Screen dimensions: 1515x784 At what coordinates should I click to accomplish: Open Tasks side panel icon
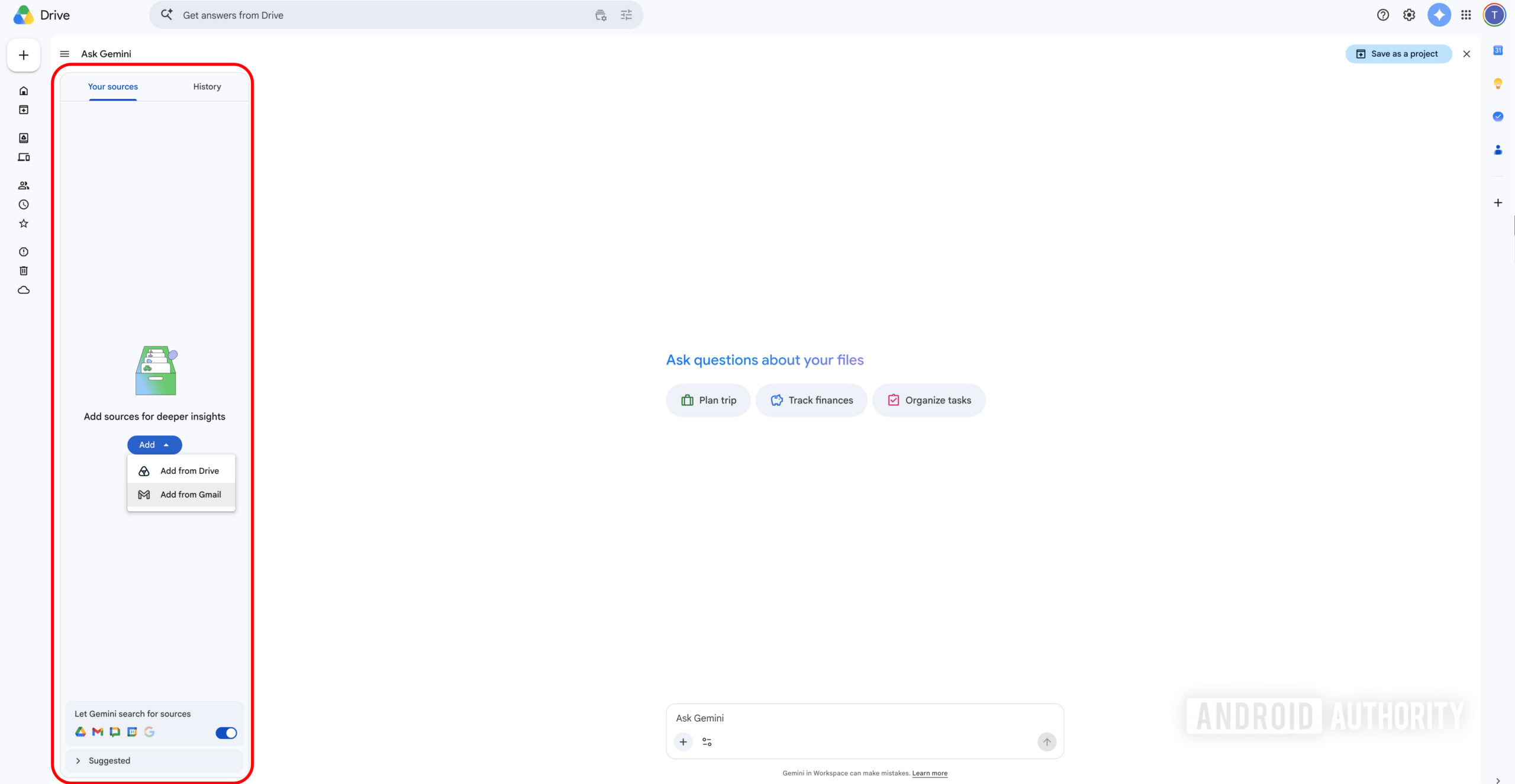pos(1498,117)
